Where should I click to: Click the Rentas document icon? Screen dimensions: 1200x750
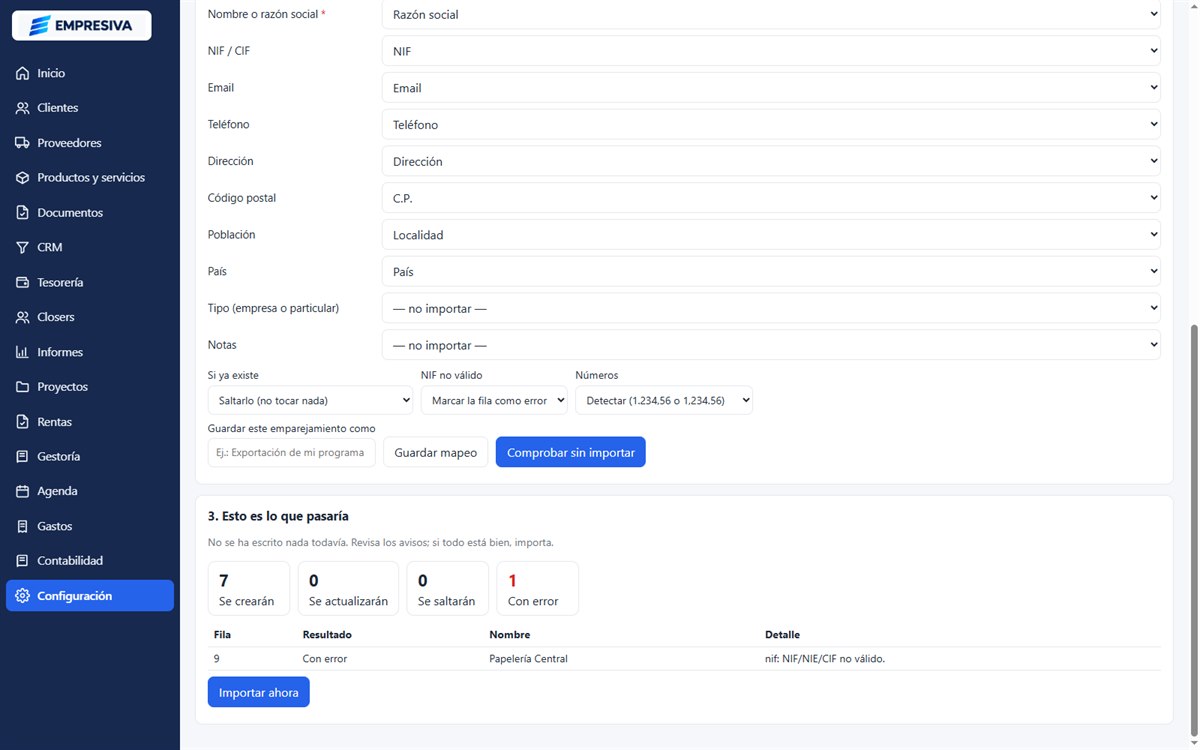(23, 422)
